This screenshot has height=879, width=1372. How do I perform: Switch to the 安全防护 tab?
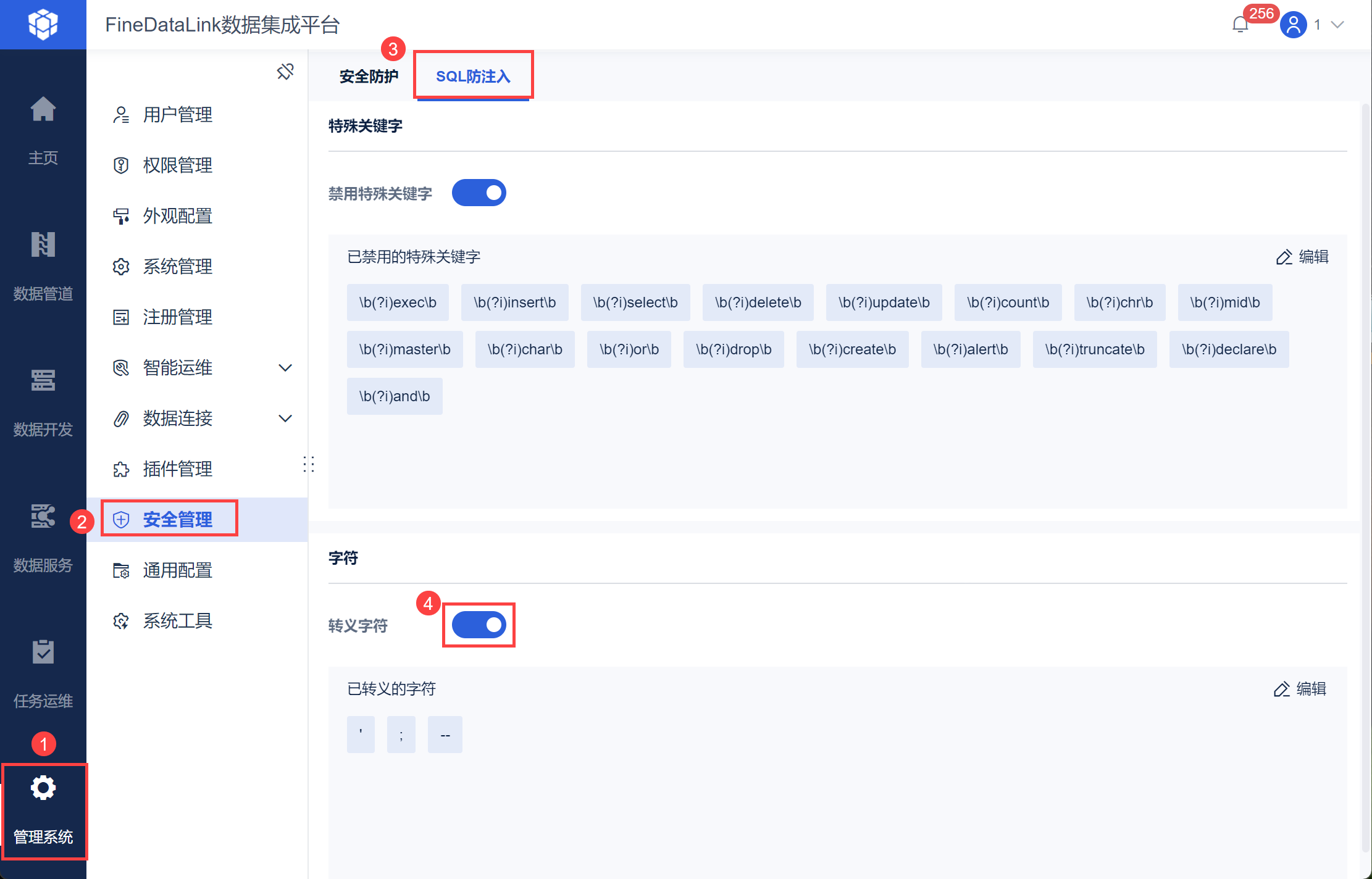tap(369, 77)
